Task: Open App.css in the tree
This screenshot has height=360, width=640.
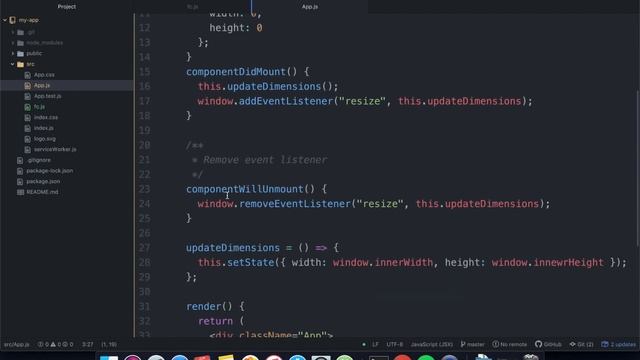Action: click(44, 75)
